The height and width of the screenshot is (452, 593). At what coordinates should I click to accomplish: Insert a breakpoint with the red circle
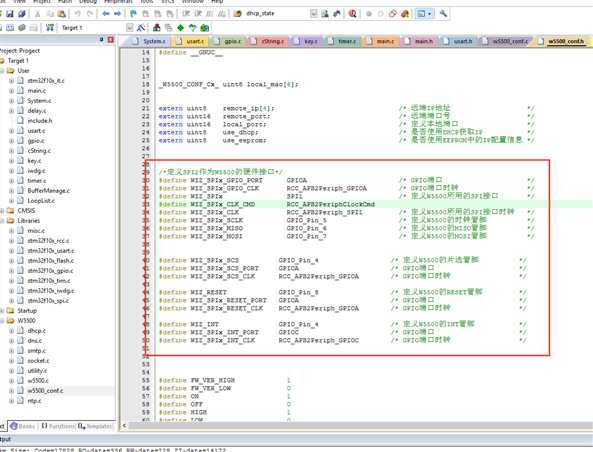point(369,14)
